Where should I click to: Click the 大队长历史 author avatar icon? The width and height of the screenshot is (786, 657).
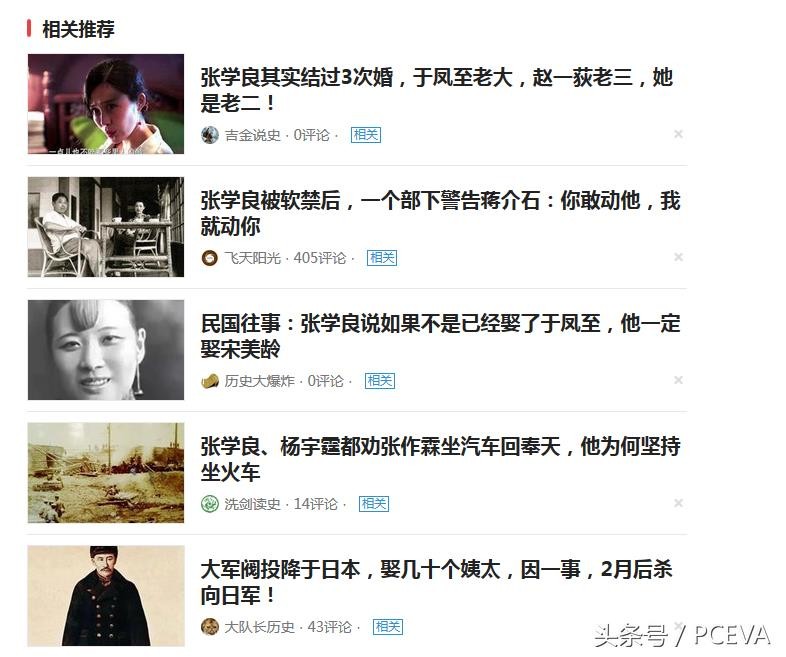(210, 626)
